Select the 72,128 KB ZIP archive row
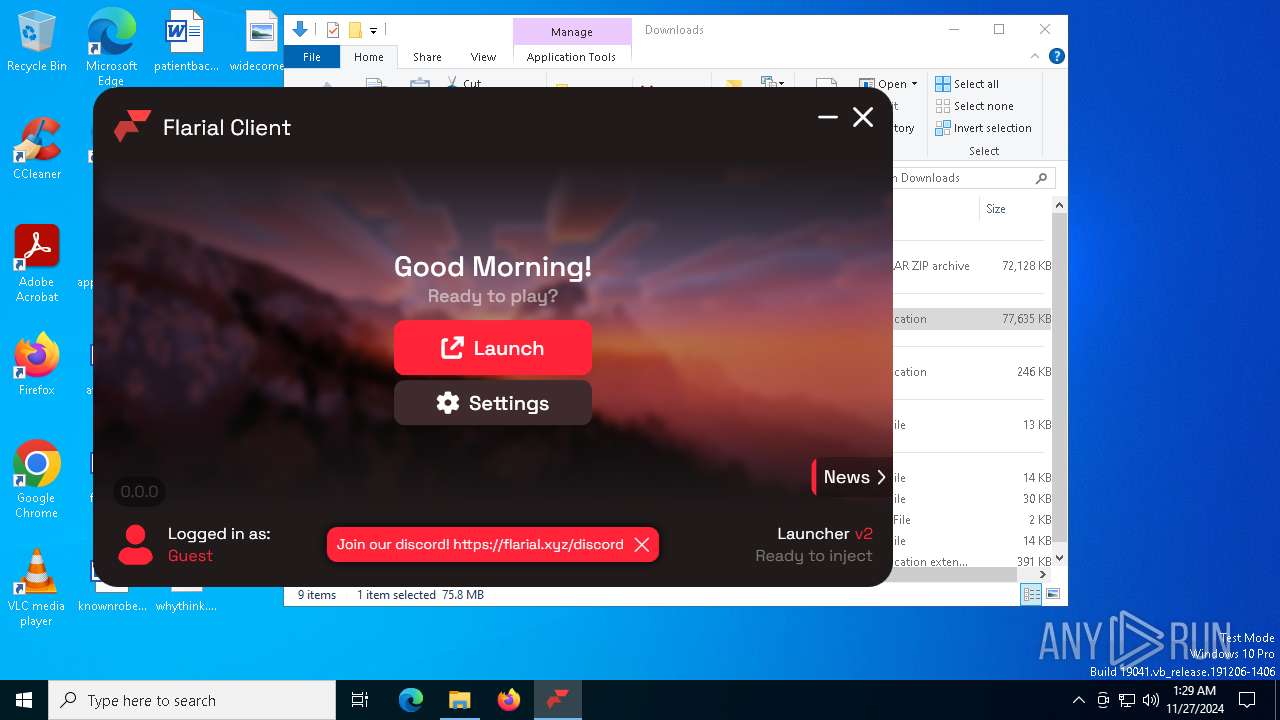 [970, 266]
